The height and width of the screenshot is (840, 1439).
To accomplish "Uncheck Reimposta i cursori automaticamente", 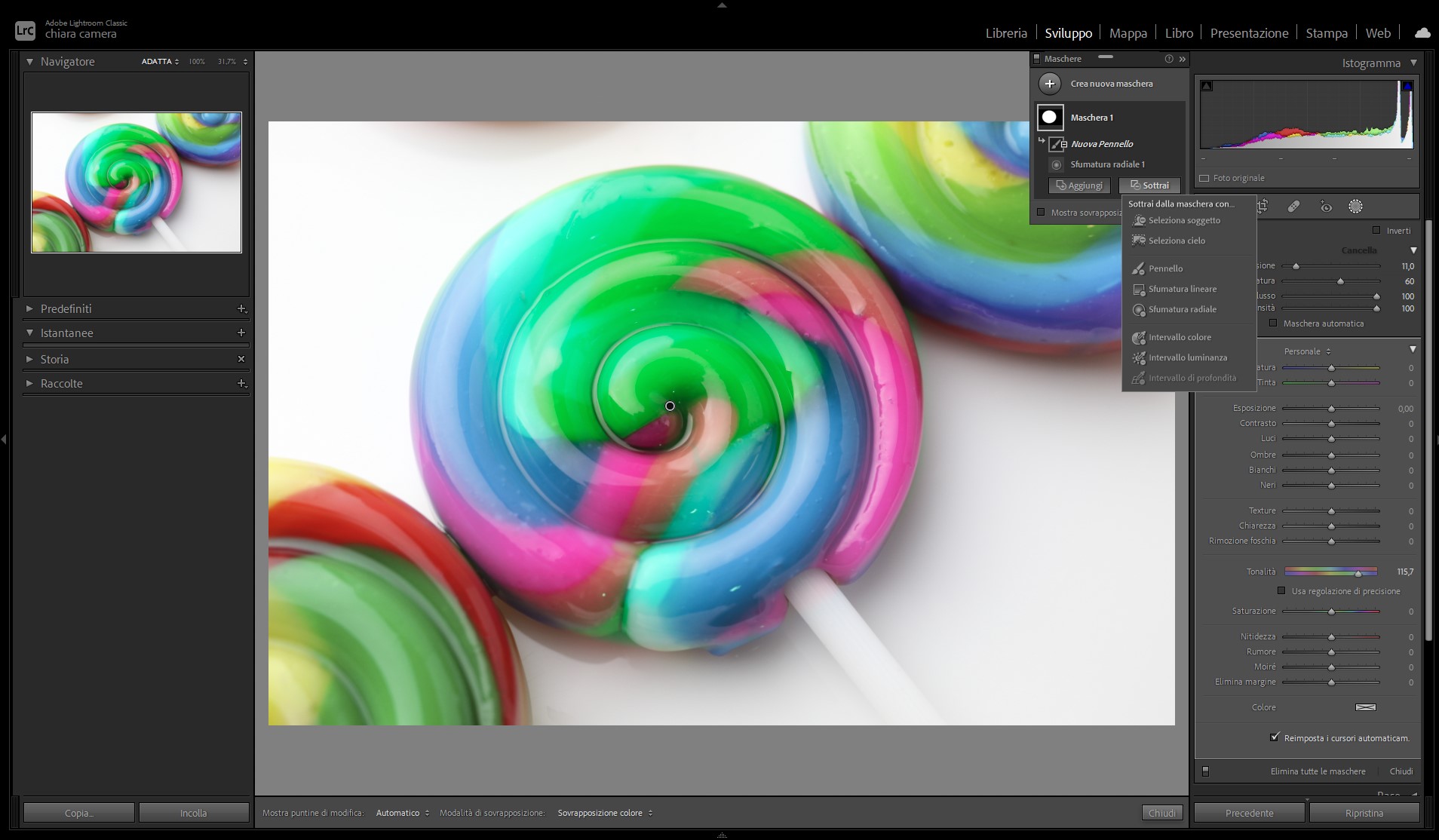I will (1275, 737).
